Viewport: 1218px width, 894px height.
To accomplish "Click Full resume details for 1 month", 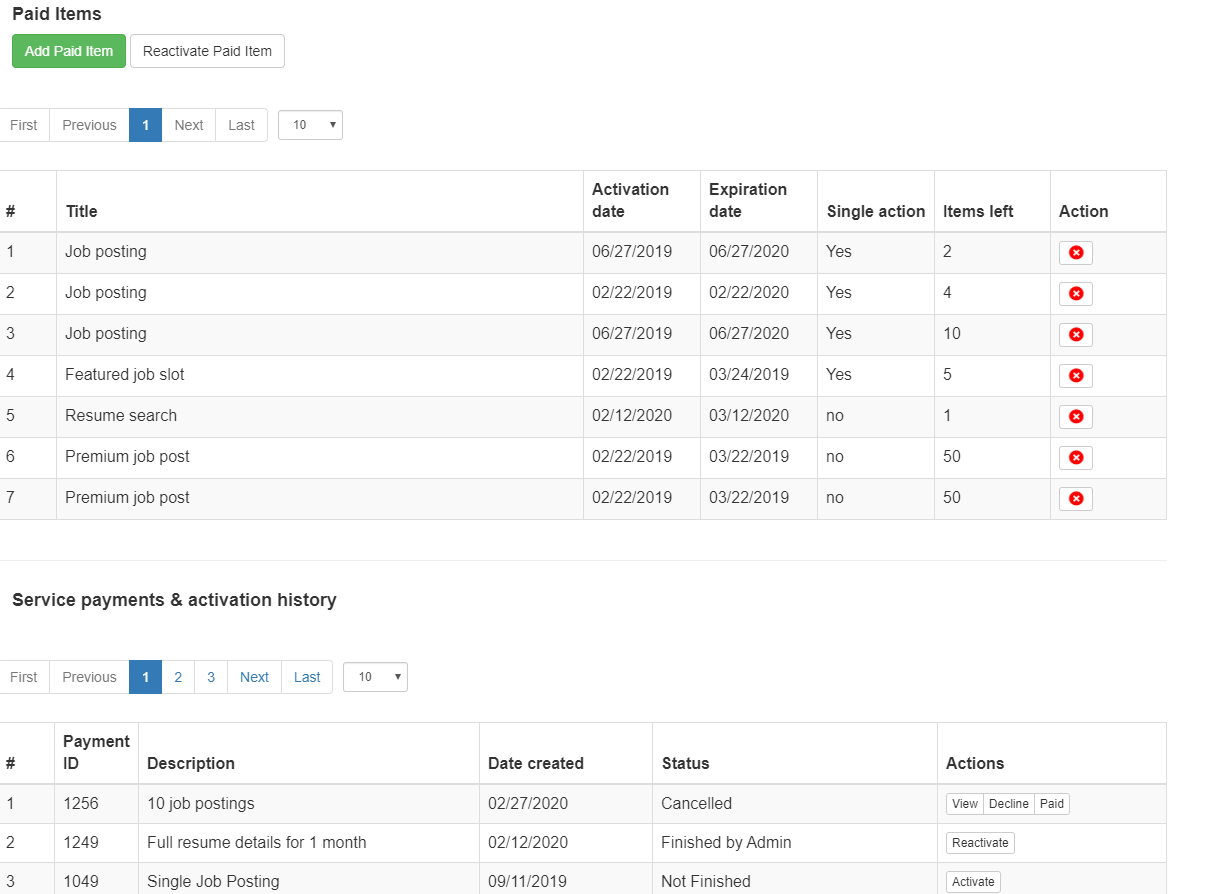I will pos(257,842).
